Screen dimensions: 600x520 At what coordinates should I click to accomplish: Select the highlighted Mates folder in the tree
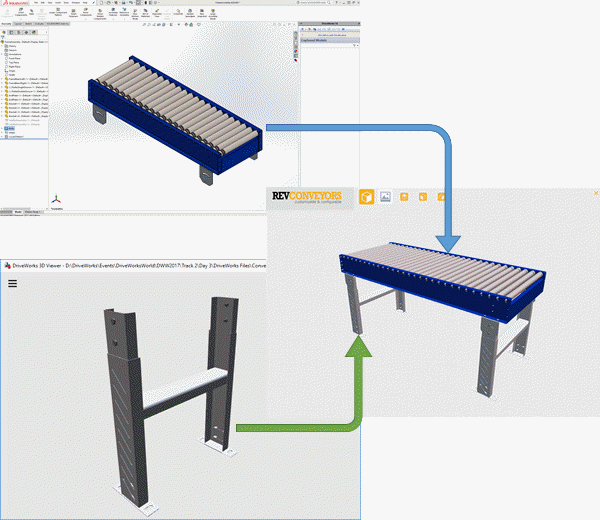10,128
